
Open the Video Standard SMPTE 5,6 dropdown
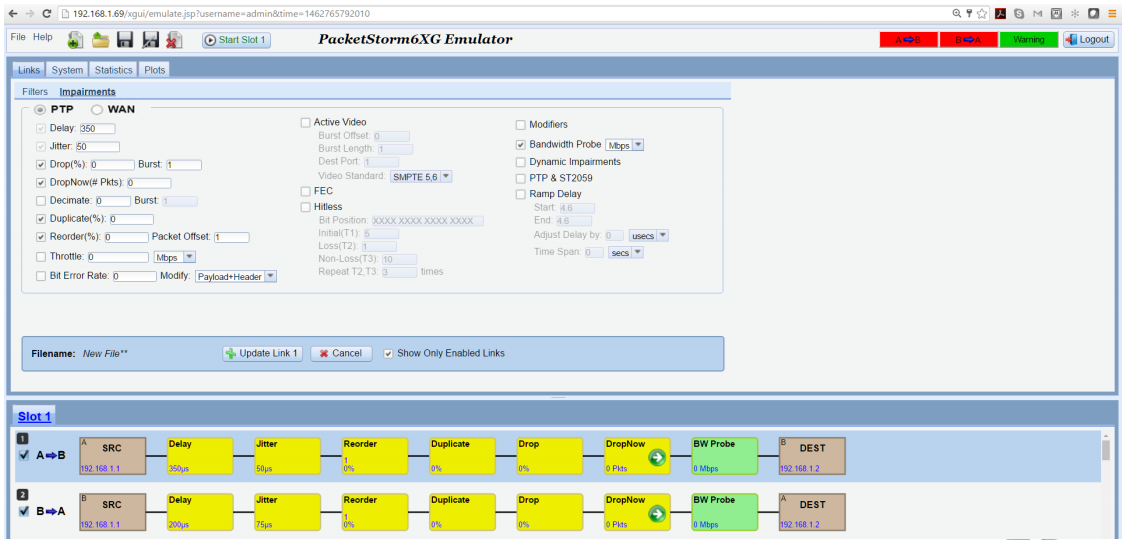421,175
